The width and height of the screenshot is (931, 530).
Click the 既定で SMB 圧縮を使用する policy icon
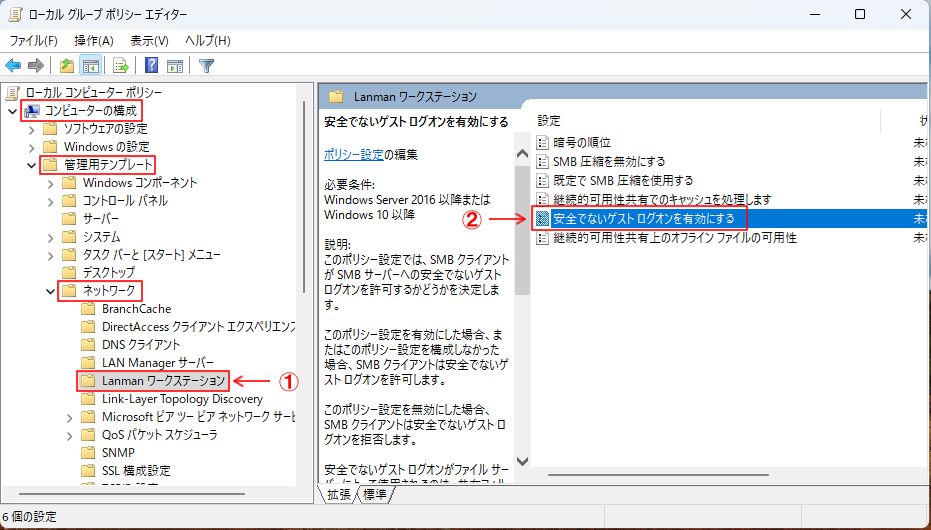(x=542, y=180)
